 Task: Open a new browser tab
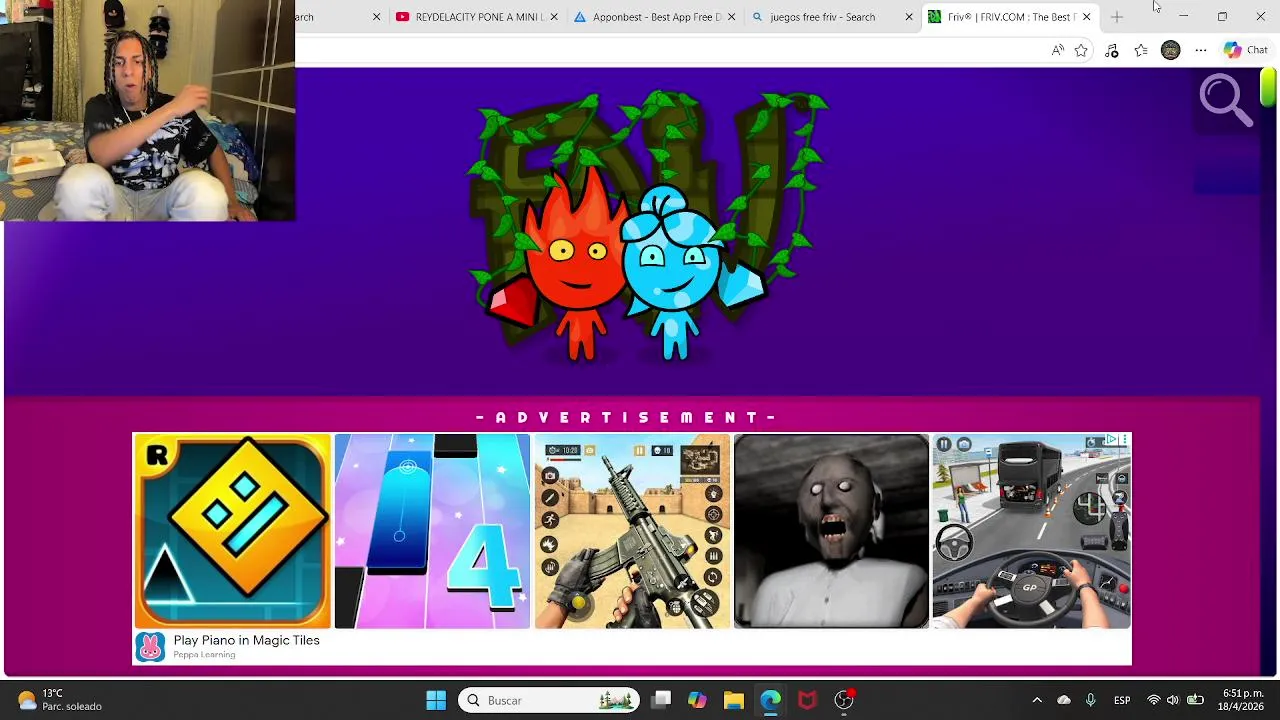(1117, 17)
